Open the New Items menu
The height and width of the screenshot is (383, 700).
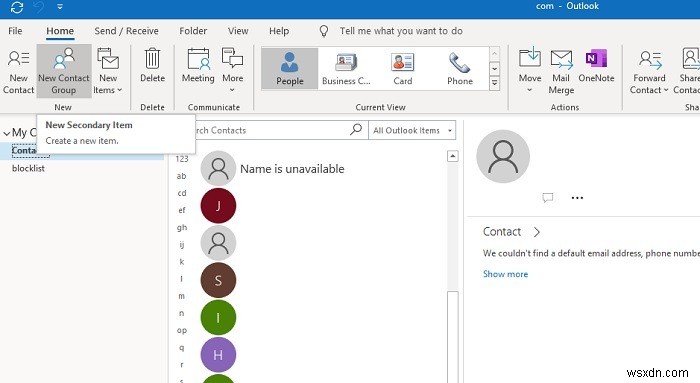coord(108,71)
